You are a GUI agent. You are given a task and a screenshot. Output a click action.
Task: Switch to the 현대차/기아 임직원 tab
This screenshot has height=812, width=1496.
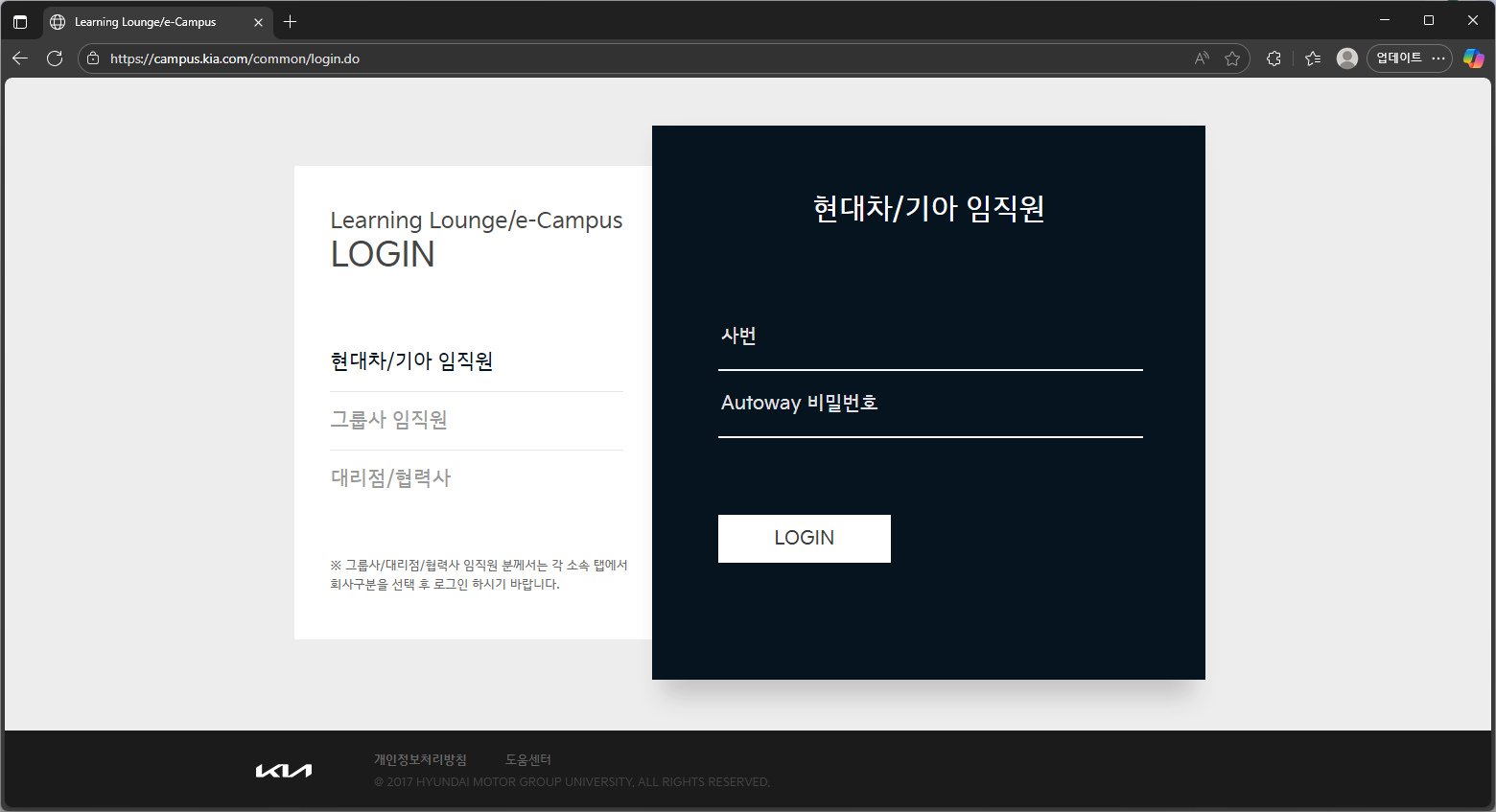point(411,361)
